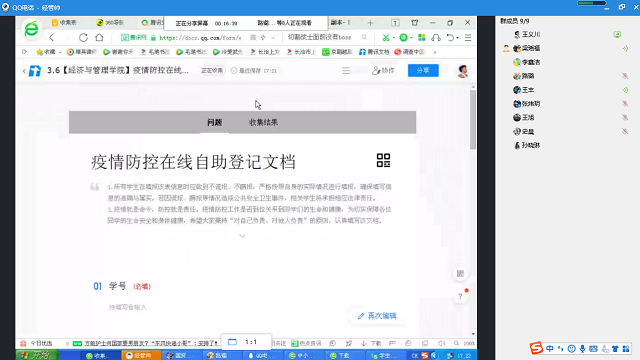
Task: Click the Sogou microphone voice input icon
Action: (x=582, y=349)
